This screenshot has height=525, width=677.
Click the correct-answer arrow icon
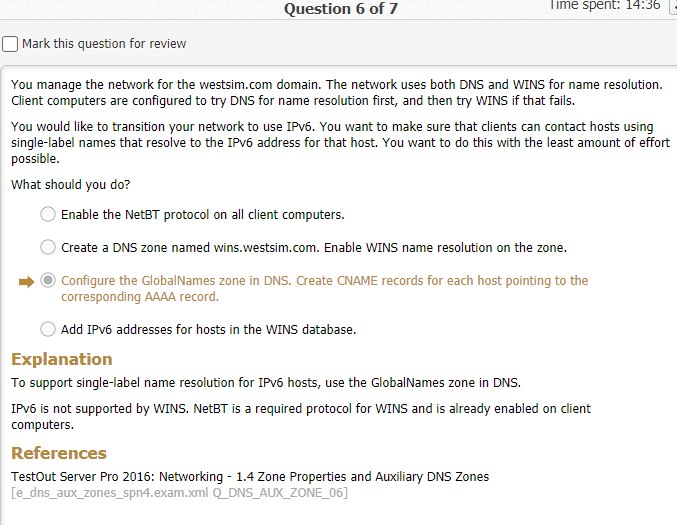coord(26,281)
